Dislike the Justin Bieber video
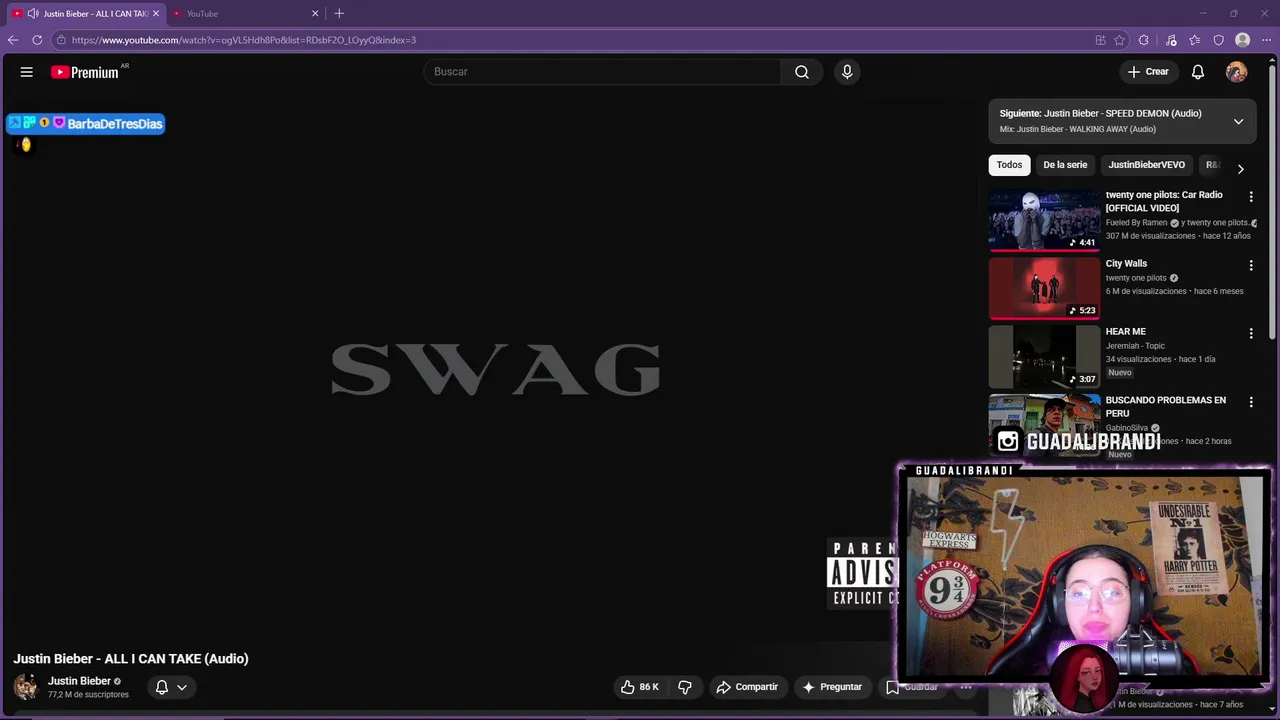 pos(685,687)
